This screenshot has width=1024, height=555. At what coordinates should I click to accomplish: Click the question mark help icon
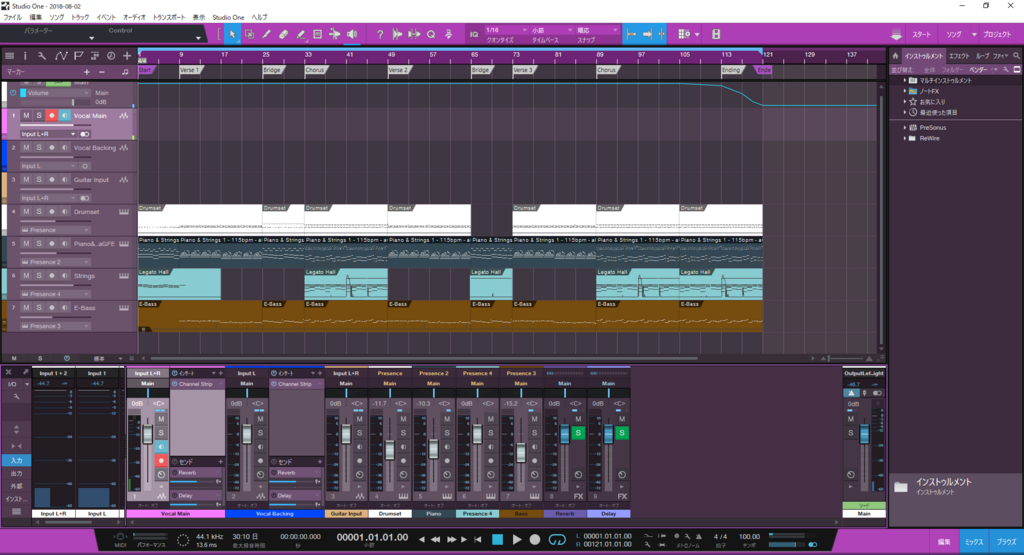tap(379, 35)
